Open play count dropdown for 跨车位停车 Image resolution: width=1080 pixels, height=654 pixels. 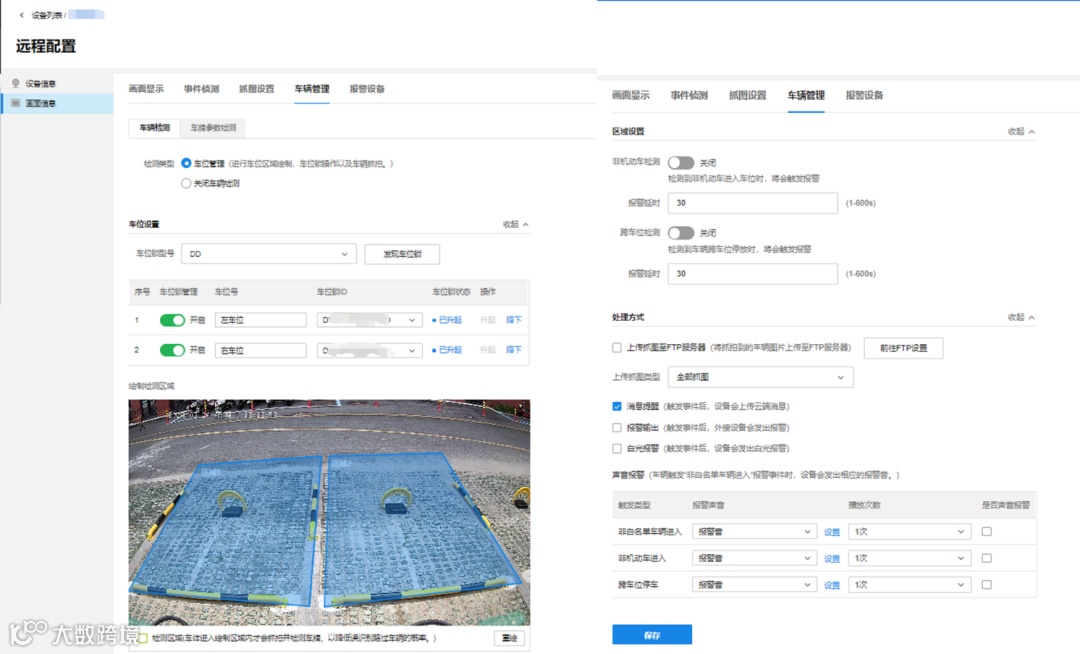click(x=910, y=584)
